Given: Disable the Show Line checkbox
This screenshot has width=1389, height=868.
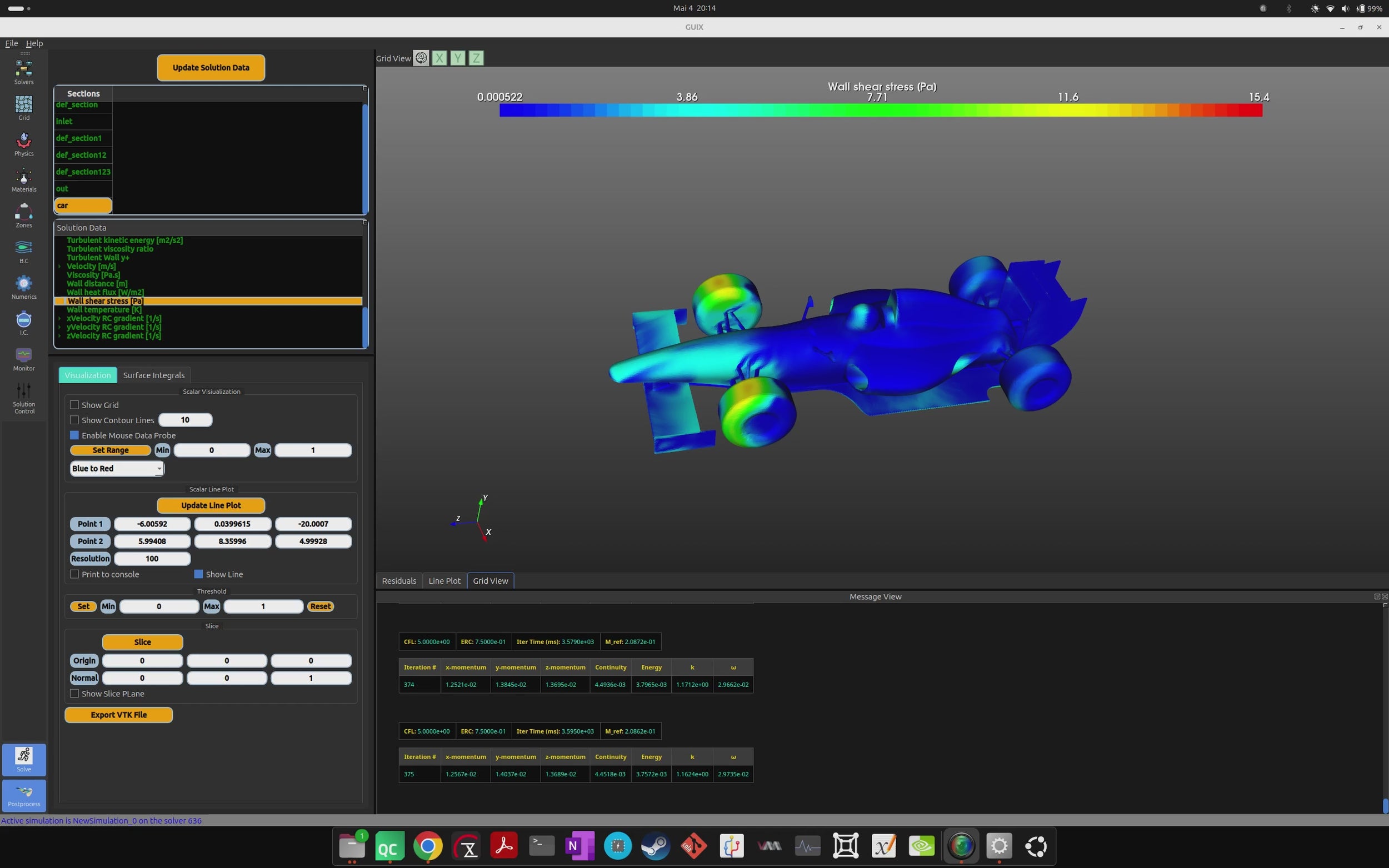Looking at the screenshot, I should click(x=199, y=574).
